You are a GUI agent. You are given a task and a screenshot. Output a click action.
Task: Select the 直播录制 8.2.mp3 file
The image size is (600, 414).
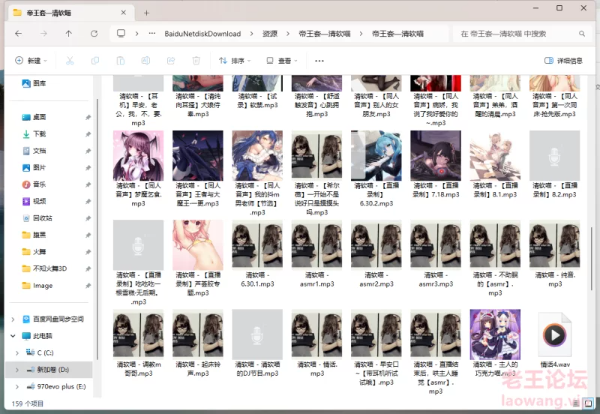[x=554, y=165]
